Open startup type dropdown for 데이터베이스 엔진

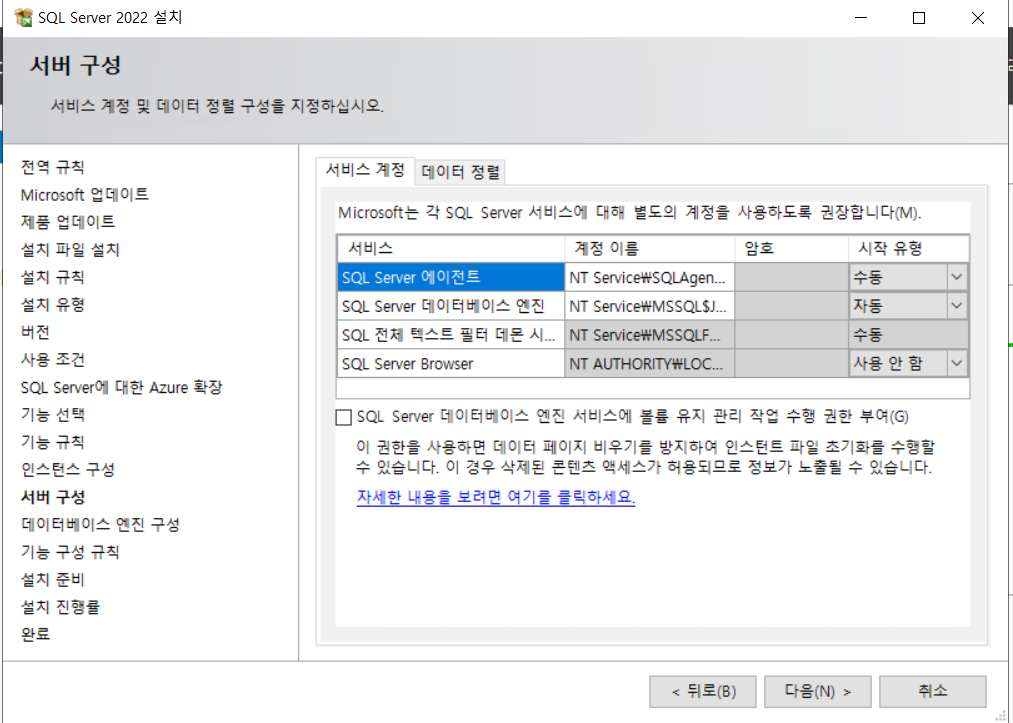click(x=957, y=306)
